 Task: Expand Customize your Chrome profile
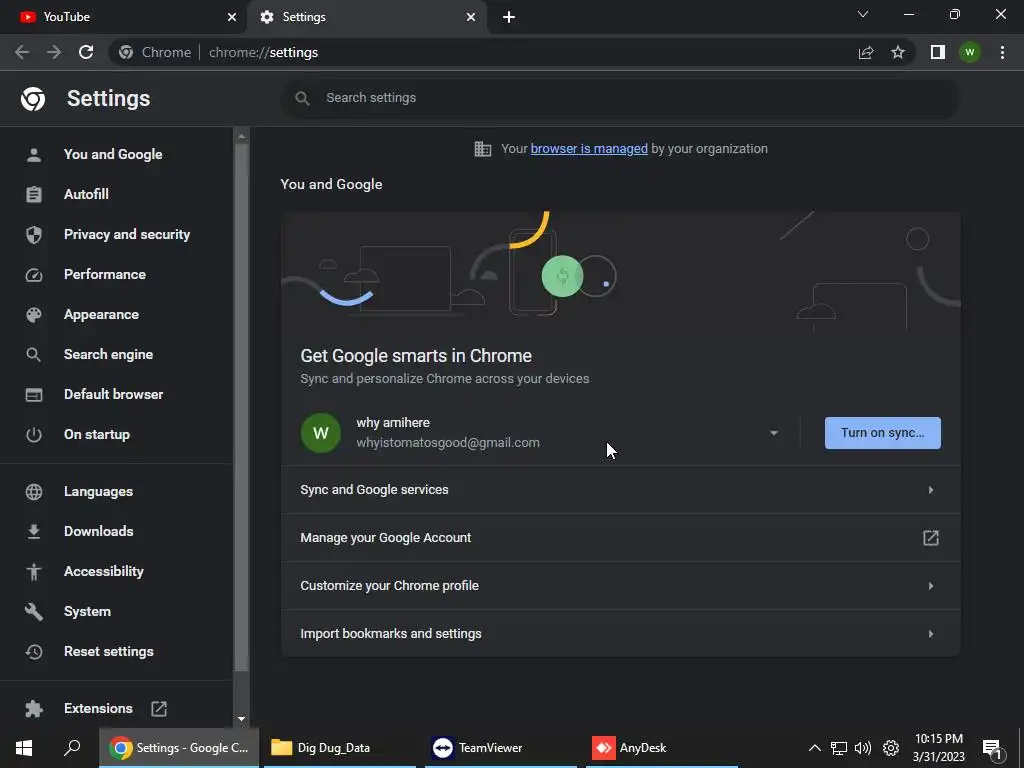tap(620, 586)
